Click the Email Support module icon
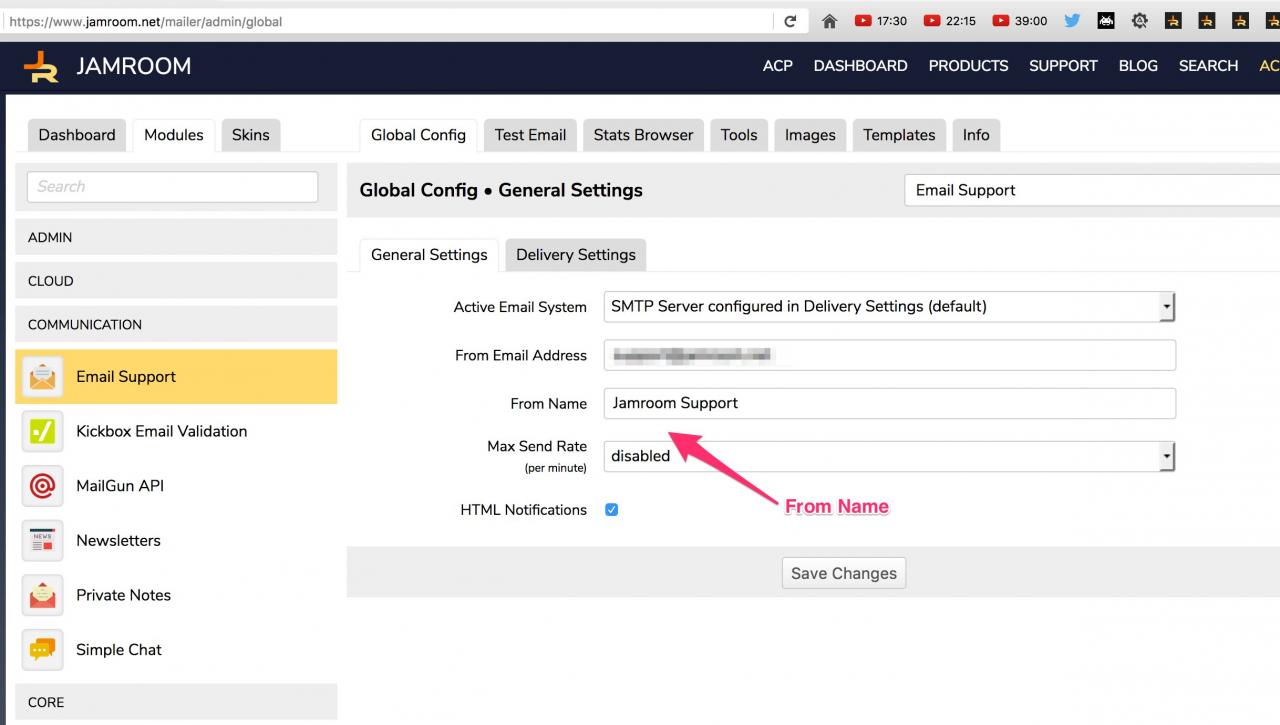1280x725 pixels. click(x=42, y=377)
